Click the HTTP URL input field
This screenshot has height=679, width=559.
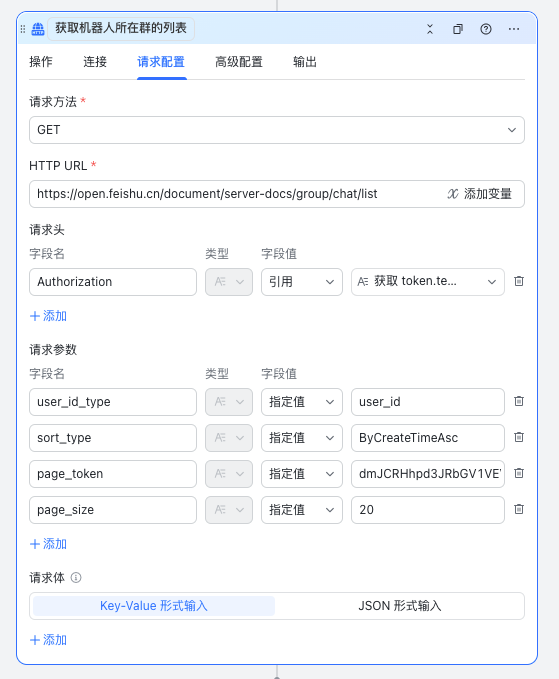(236, 194)
